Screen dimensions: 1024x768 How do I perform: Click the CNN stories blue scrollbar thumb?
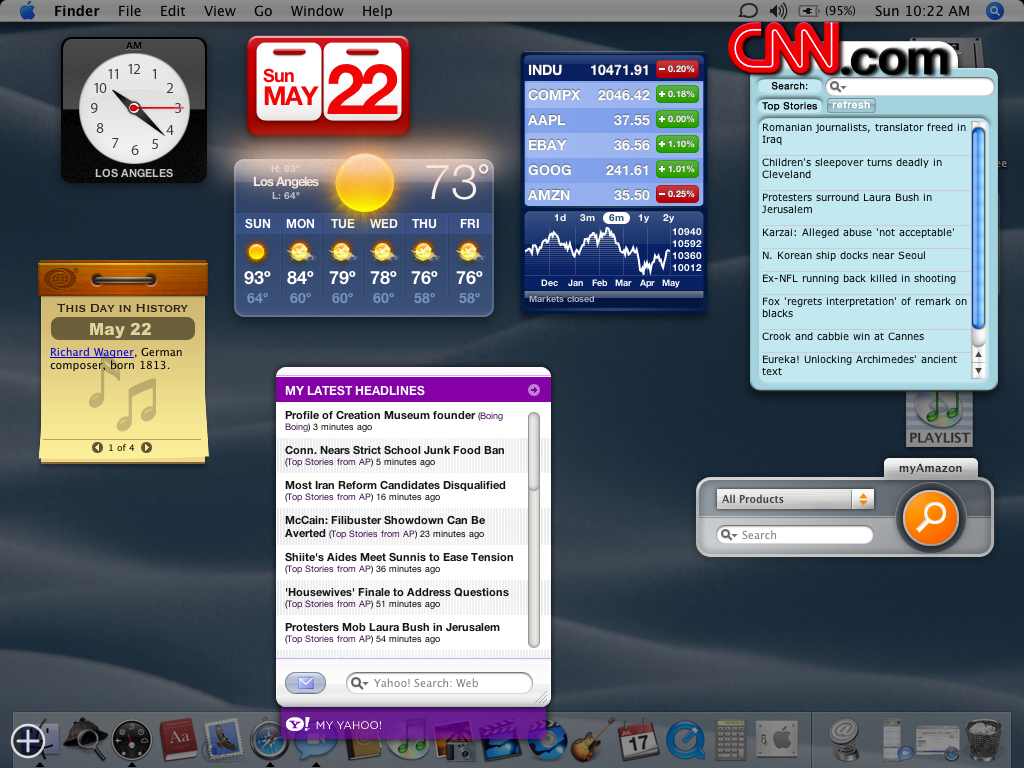(978, 227)
